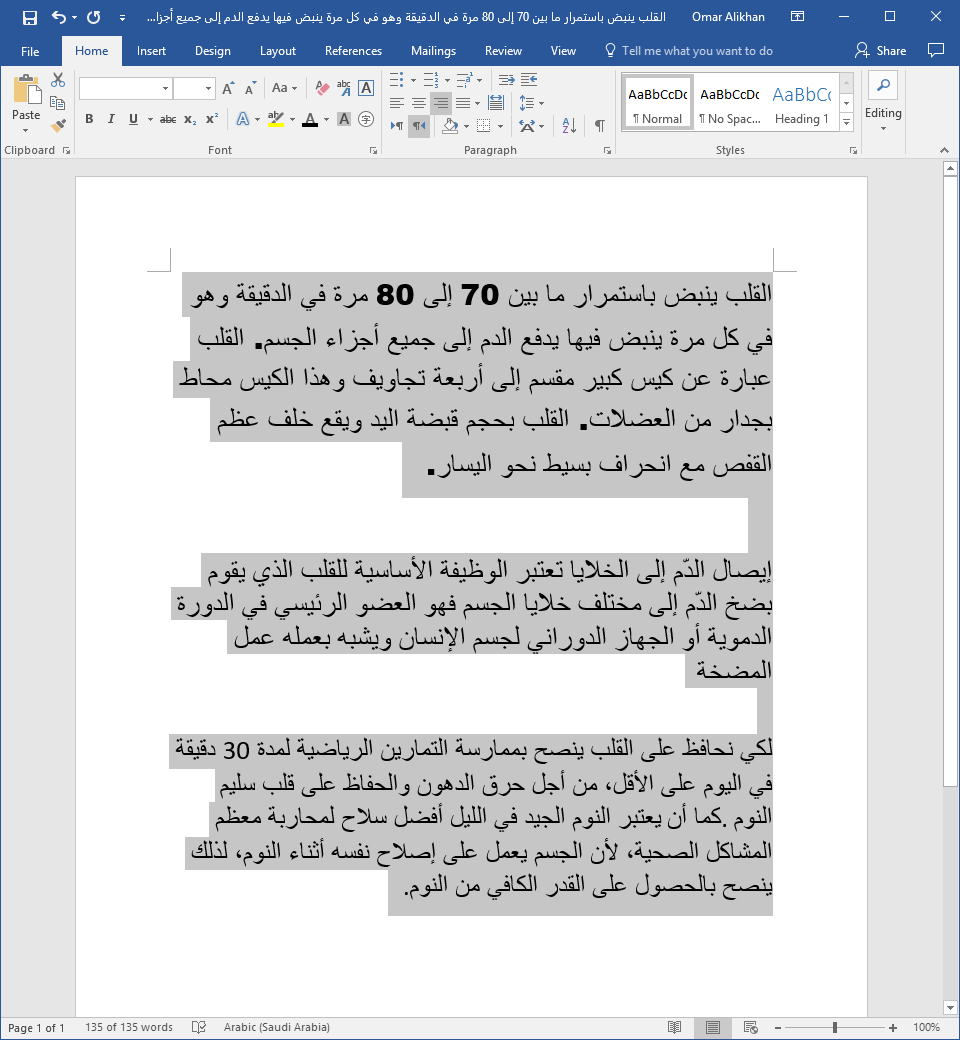The height and width of the screenshot is (1040, 960).
Task: Open the Multilevel List dropdown
Action: [480, 80]
